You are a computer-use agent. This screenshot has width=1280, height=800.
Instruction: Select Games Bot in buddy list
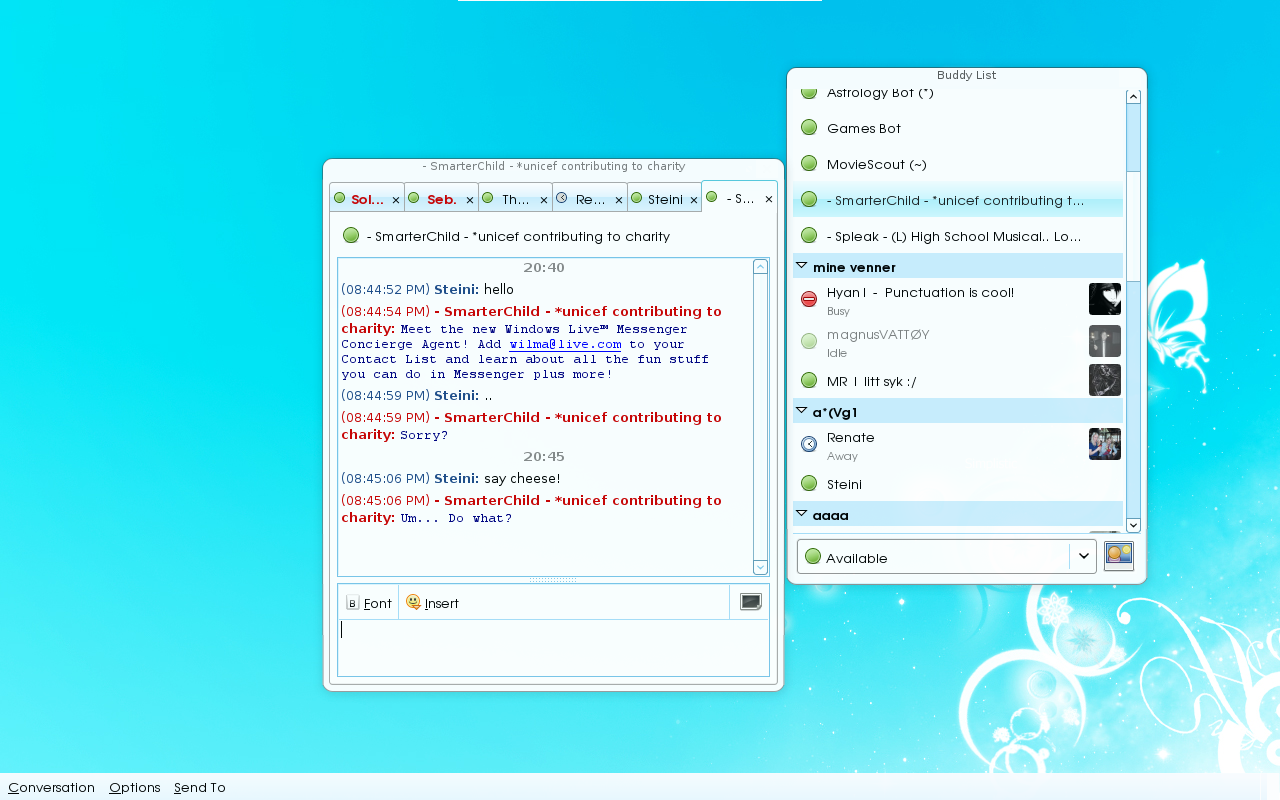pyautogui.click(x=958, y=128)
